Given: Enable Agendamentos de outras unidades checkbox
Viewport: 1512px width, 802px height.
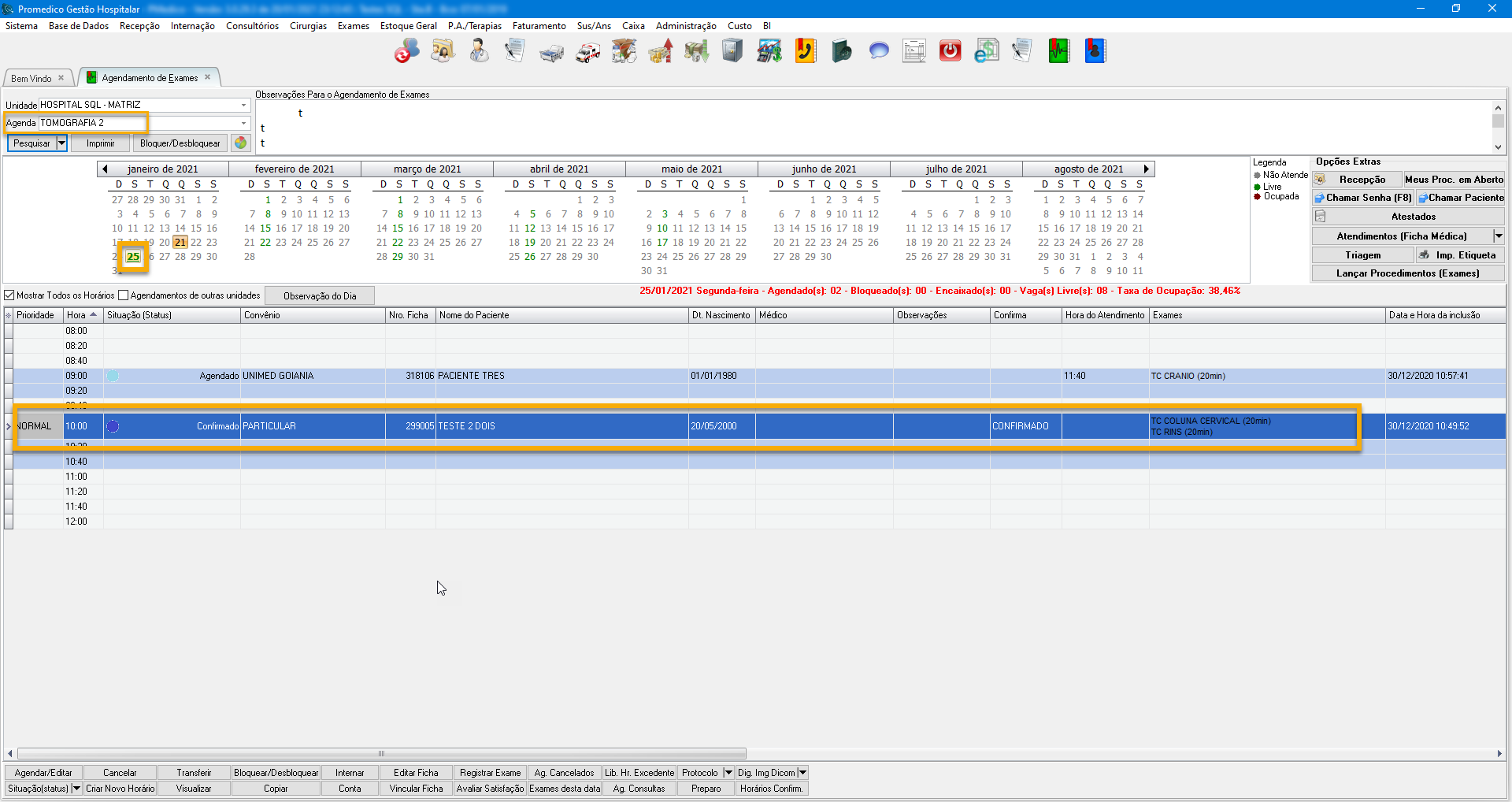Looking at the screenshot, I should click(x=123, y=295).
